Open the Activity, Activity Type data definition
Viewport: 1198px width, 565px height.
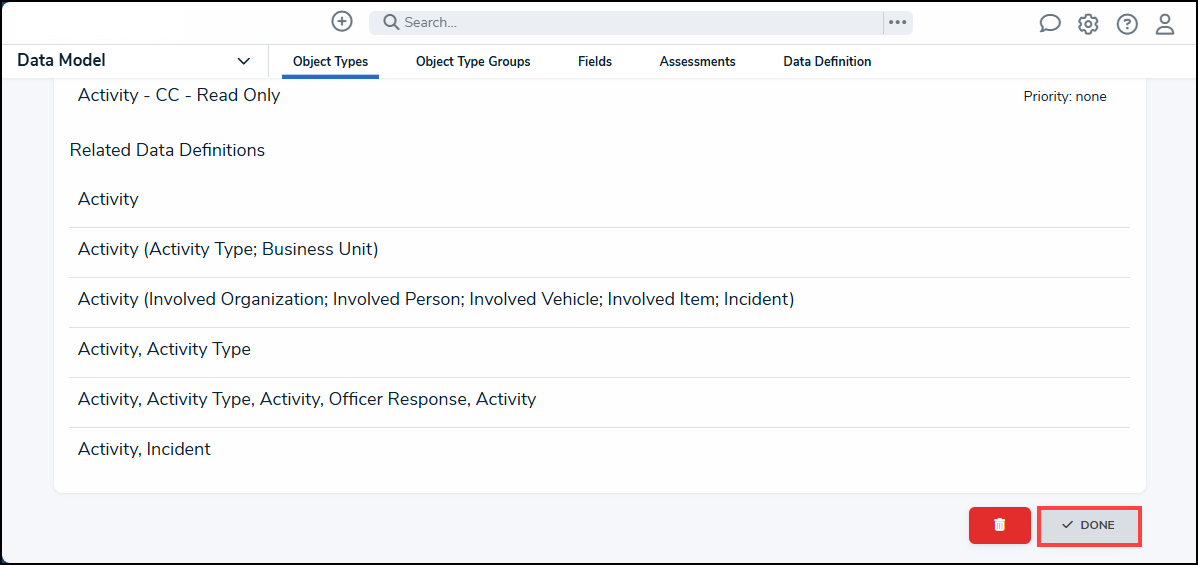[x=164, y=350]
